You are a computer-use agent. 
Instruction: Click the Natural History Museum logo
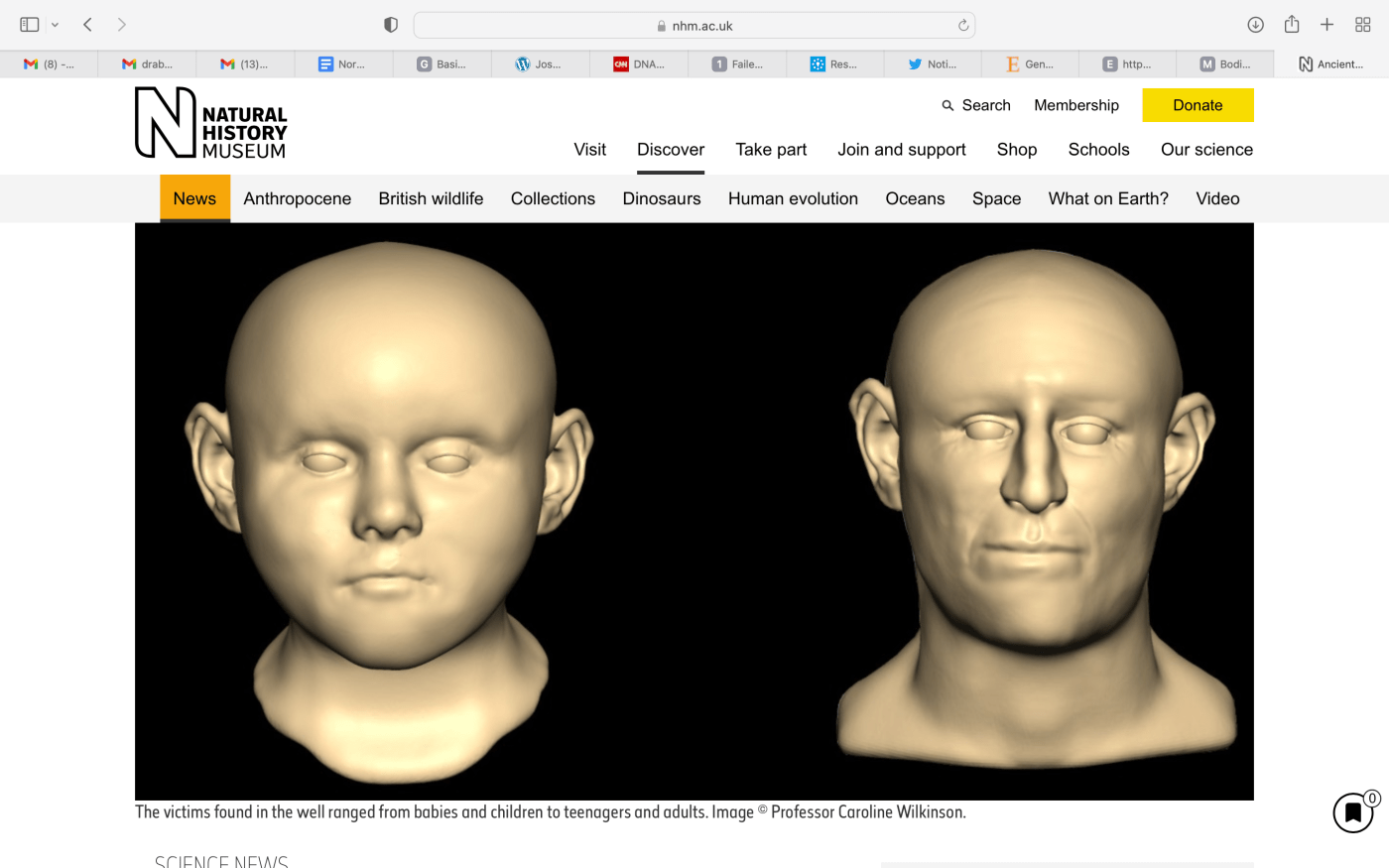click(210, 123)
